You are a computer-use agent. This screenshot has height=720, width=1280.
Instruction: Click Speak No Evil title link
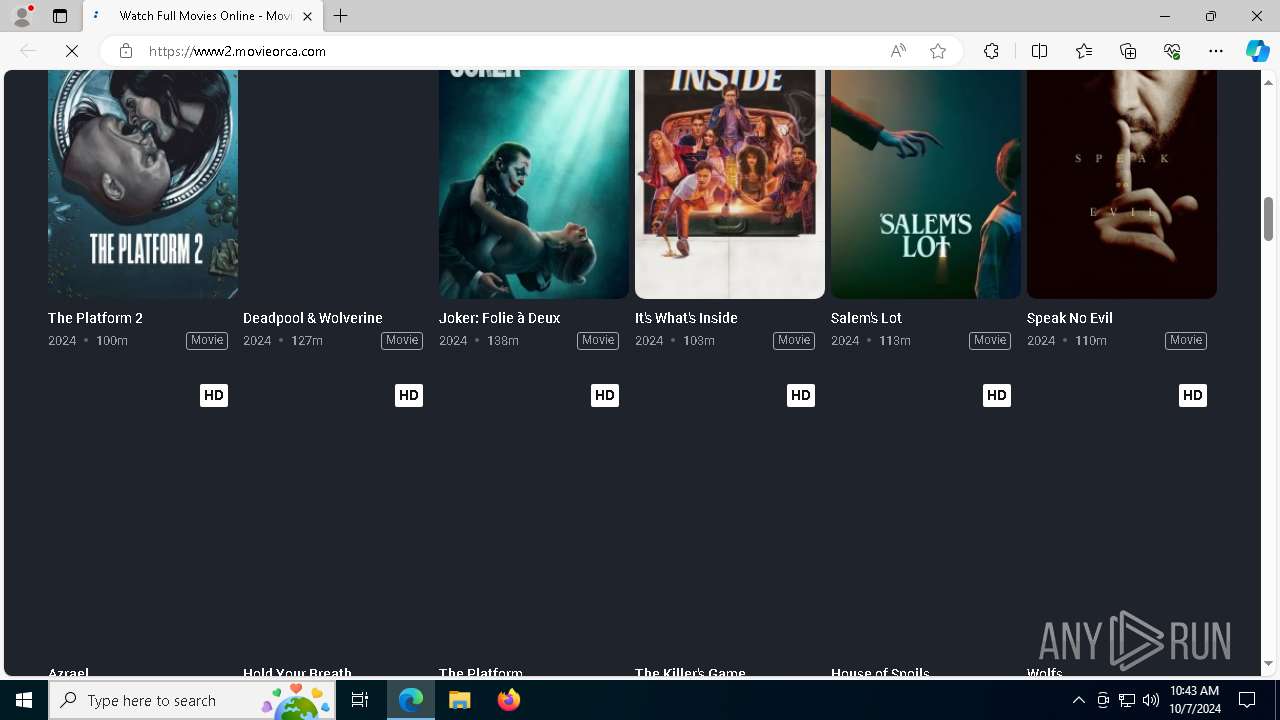pyautogui.click(x=1070, y=318)
